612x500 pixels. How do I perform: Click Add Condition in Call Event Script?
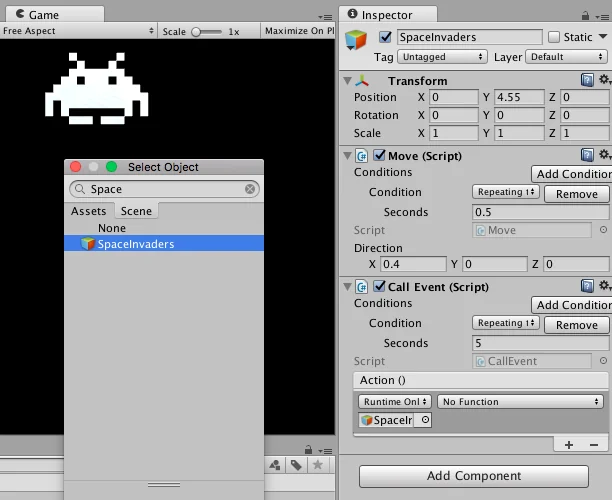click(x=571, y=305)
